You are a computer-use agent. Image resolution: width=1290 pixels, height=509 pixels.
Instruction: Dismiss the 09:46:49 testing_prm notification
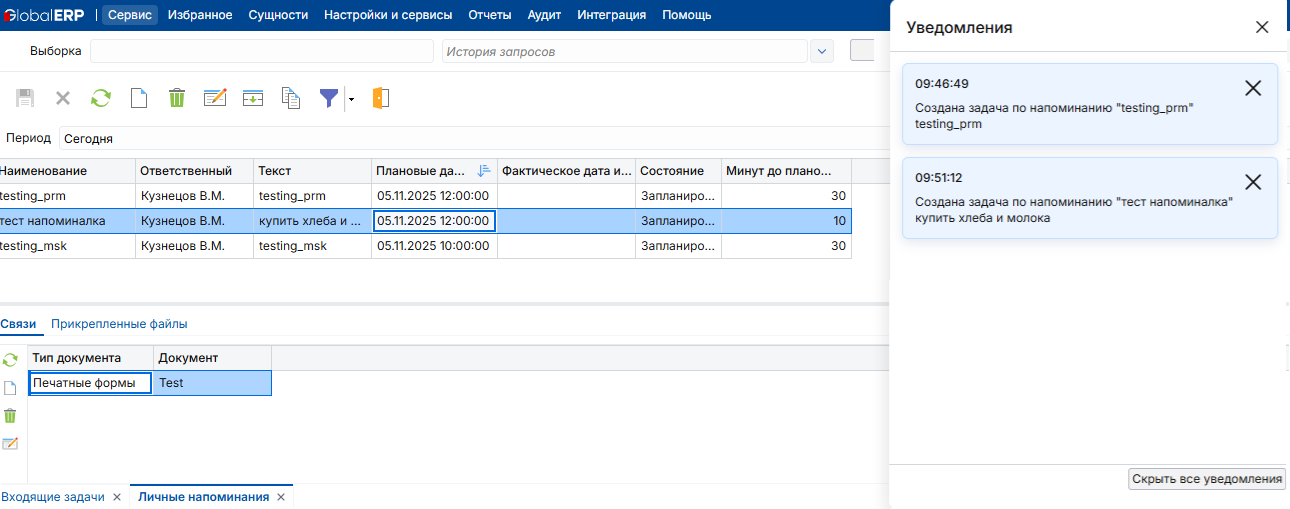(x=1252, y=88)
